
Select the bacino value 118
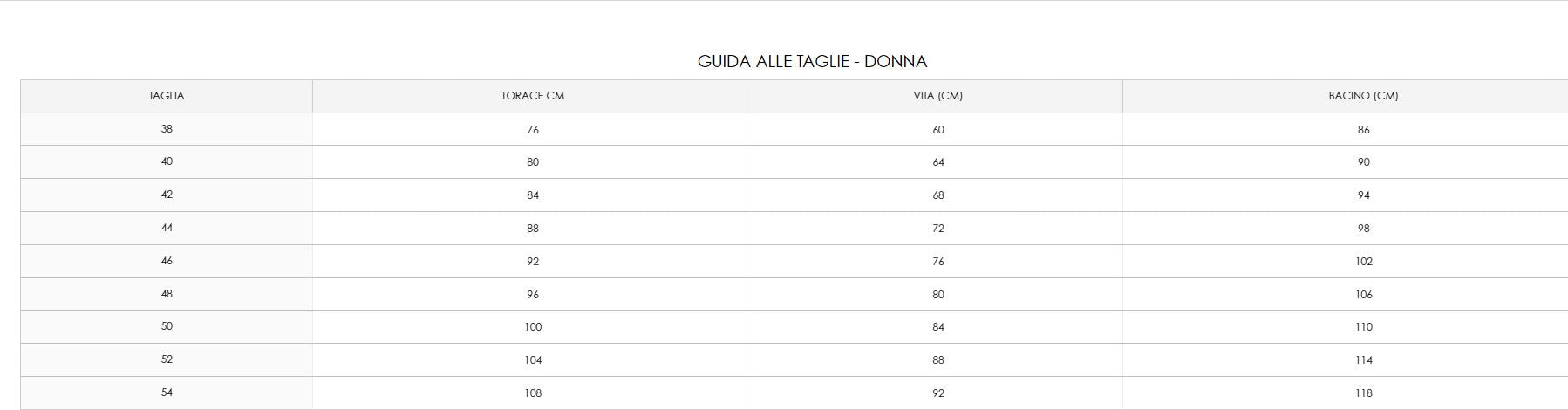[x=1364, y=393]
